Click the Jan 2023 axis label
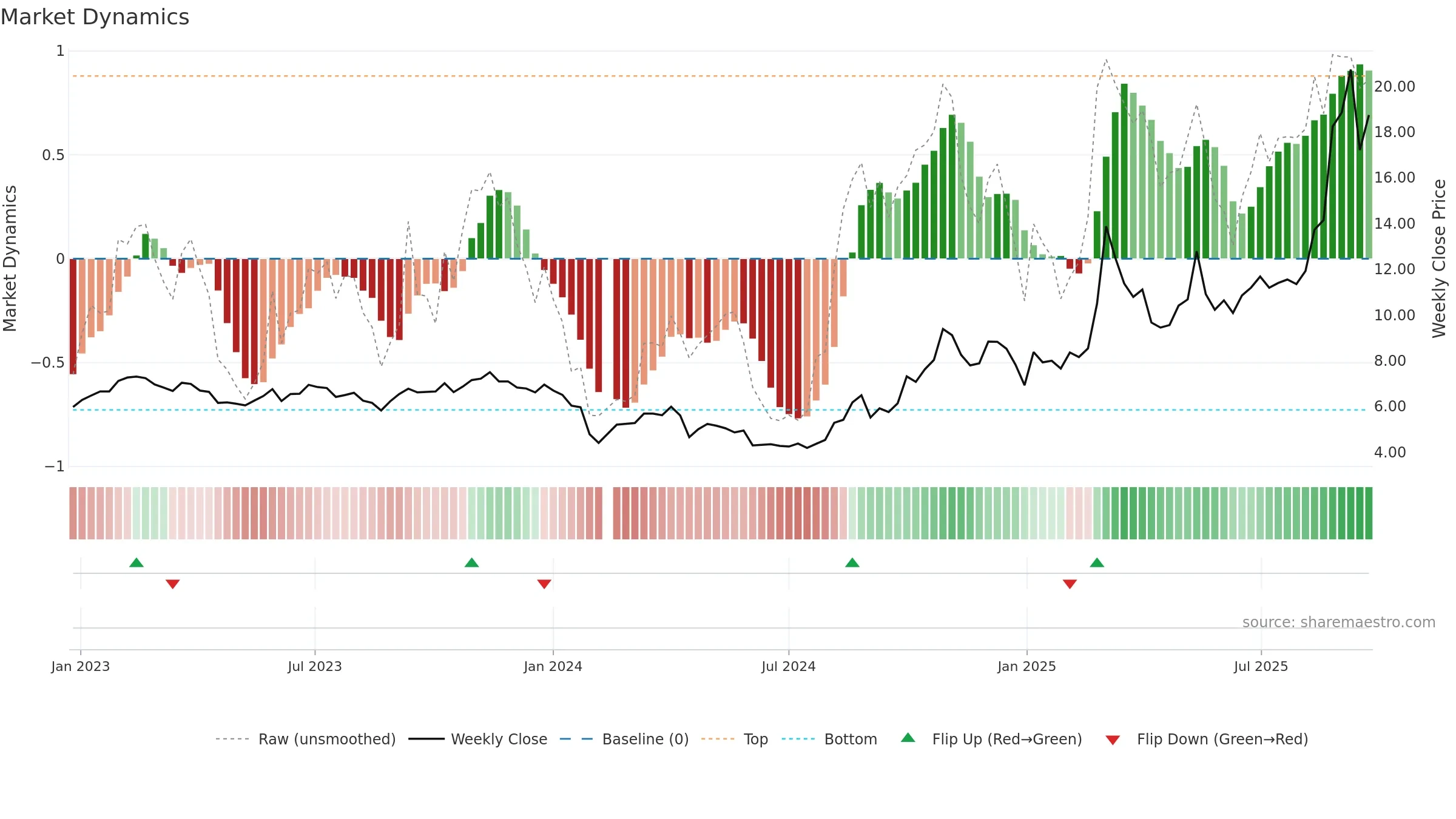 coord(81,666)
